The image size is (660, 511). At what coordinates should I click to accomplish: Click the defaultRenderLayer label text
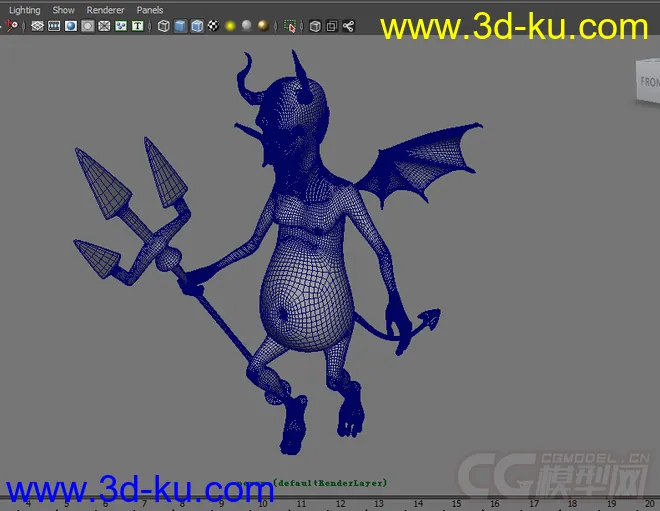click(x=330, y=483)
